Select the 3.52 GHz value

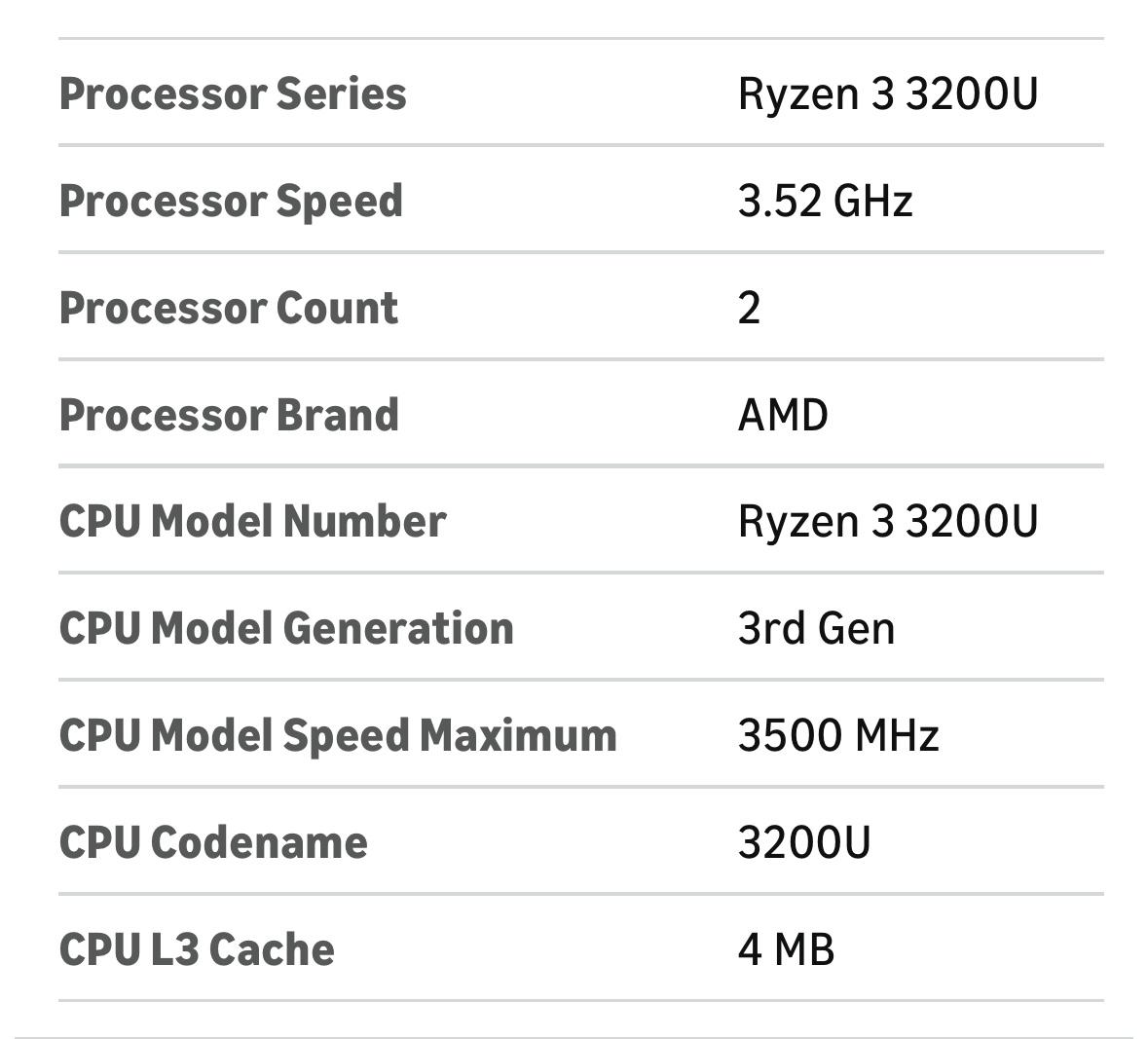825,202
